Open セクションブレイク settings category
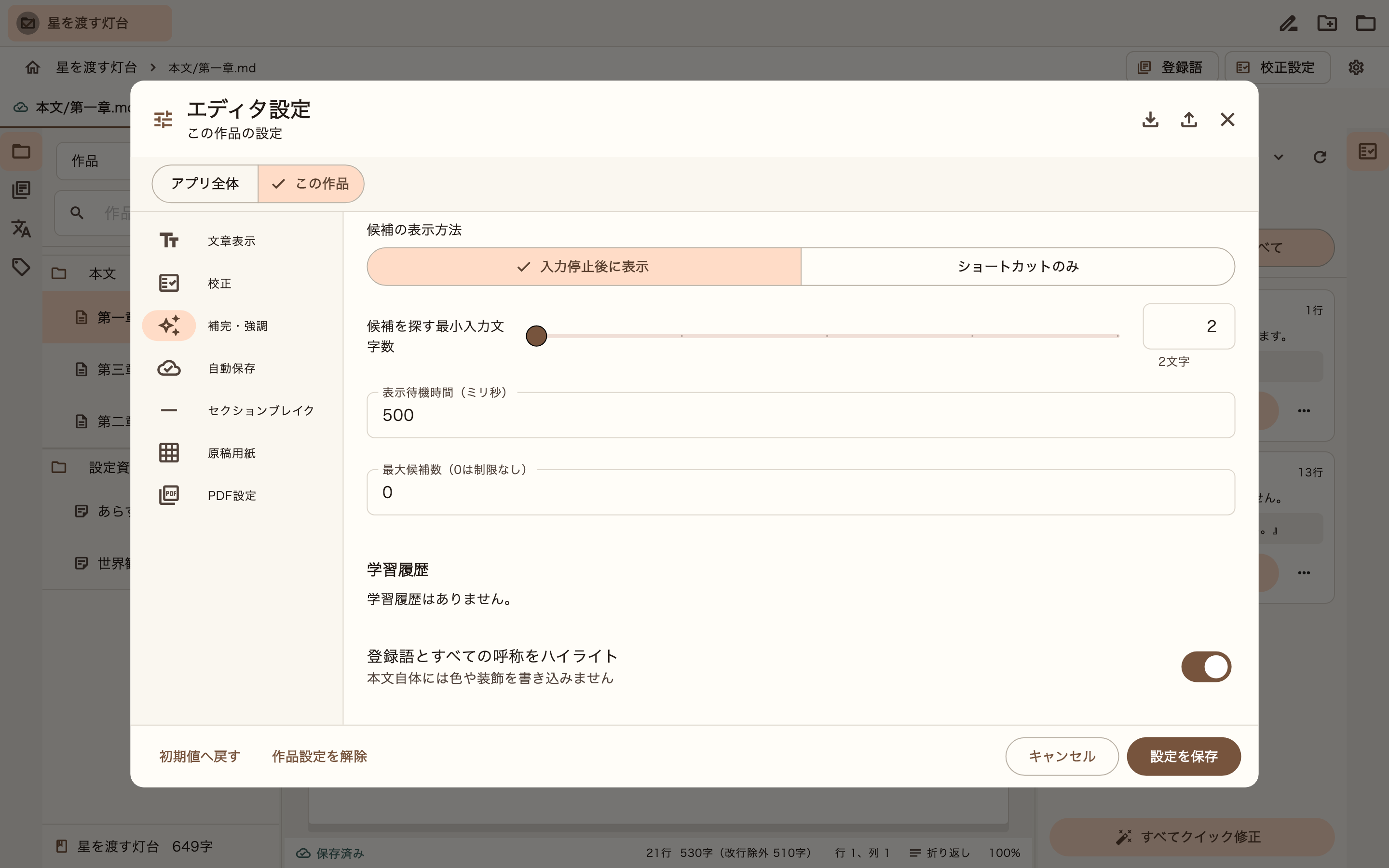1389x868 pixels. pos(236,410)
